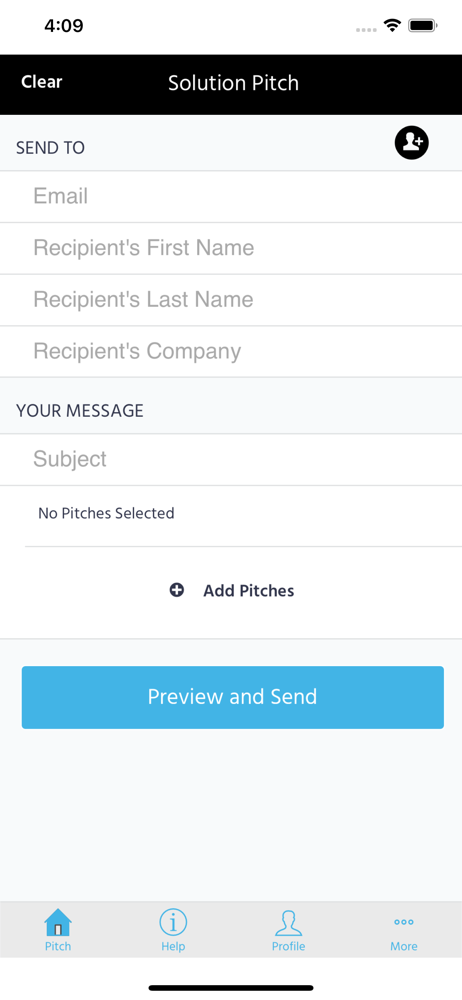Clear the form with Clear button

[x=41, y=82]
